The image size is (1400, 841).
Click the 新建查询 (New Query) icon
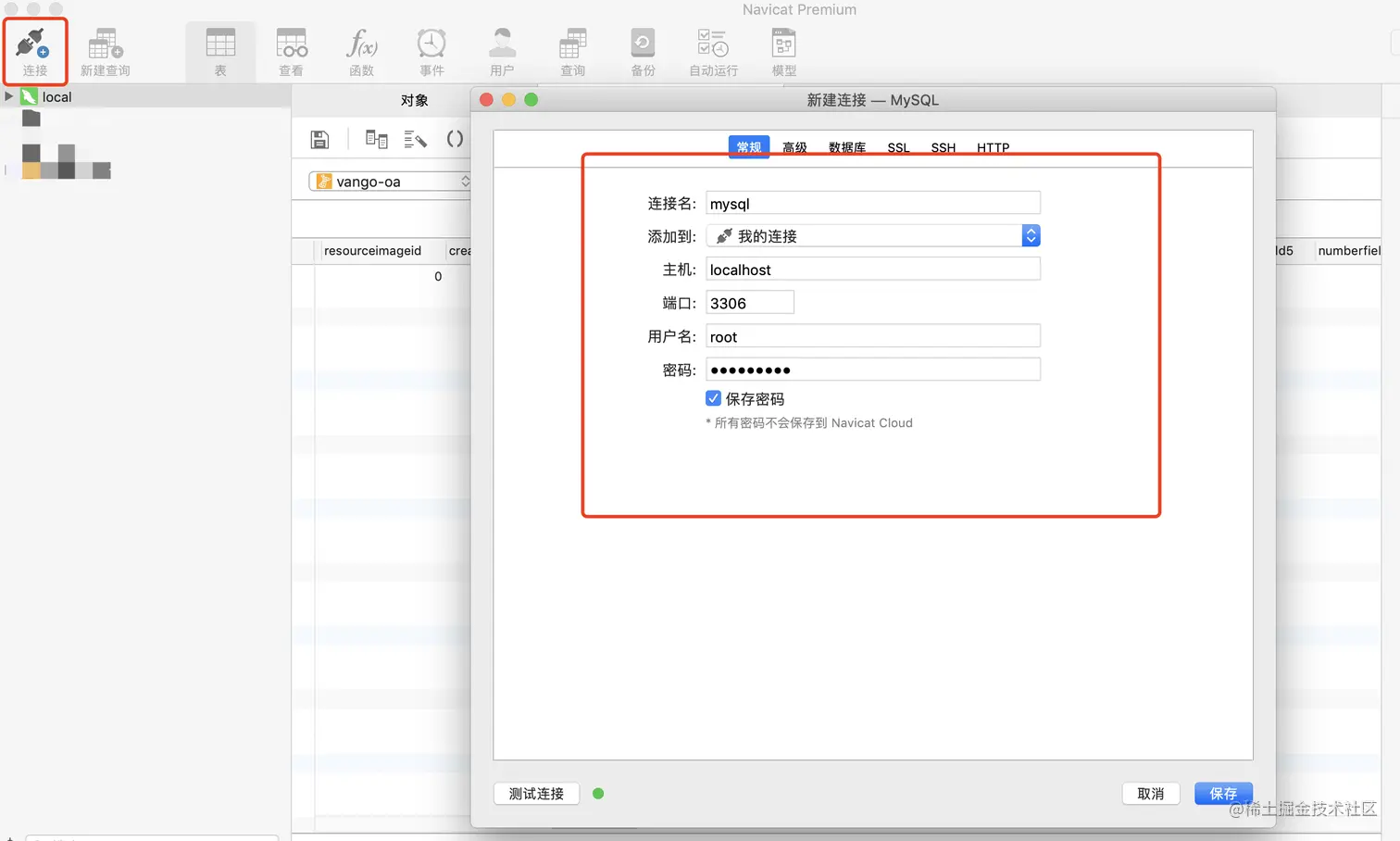point(105,51)
